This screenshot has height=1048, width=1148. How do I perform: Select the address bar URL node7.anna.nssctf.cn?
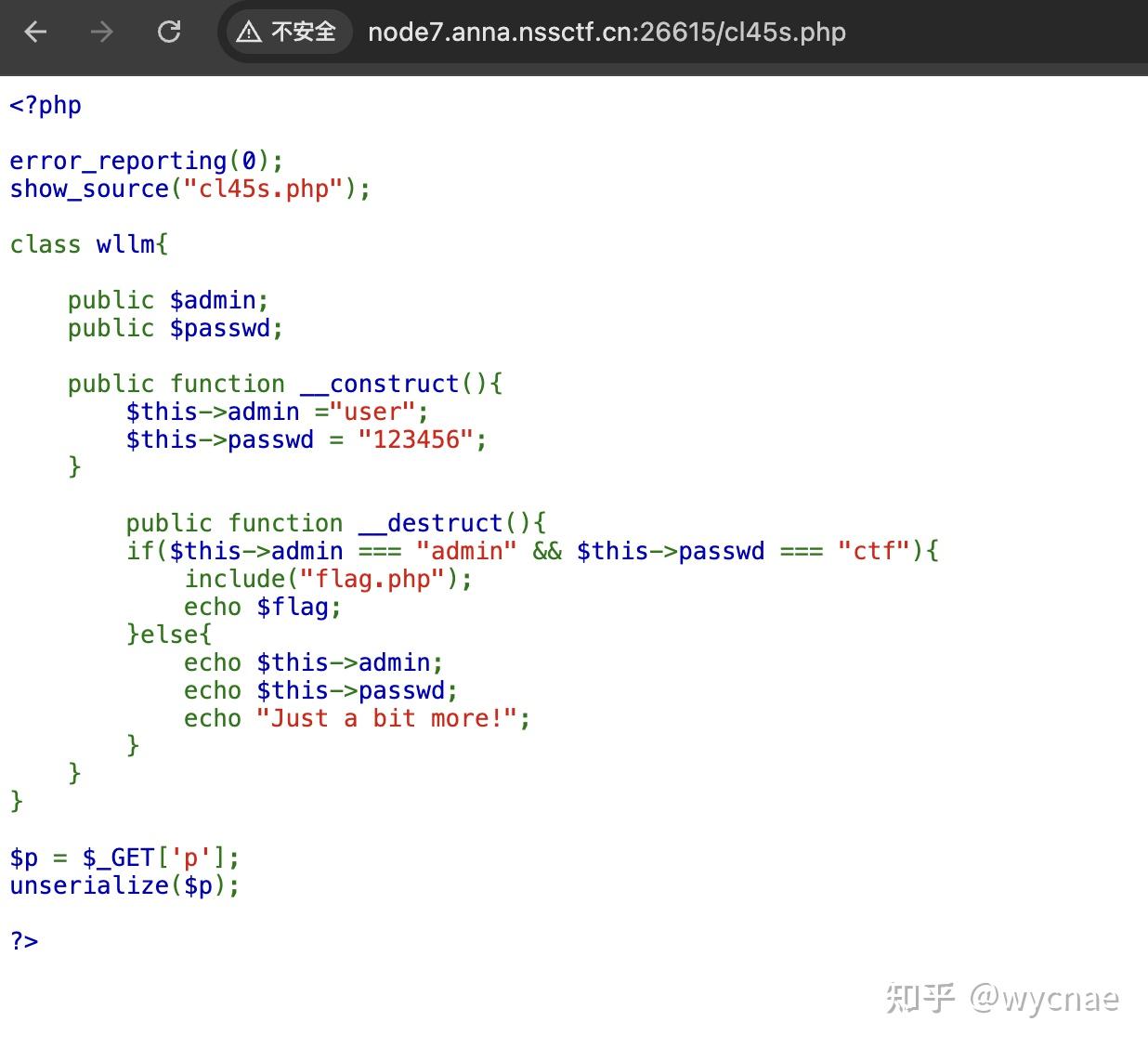coord(607,33)
